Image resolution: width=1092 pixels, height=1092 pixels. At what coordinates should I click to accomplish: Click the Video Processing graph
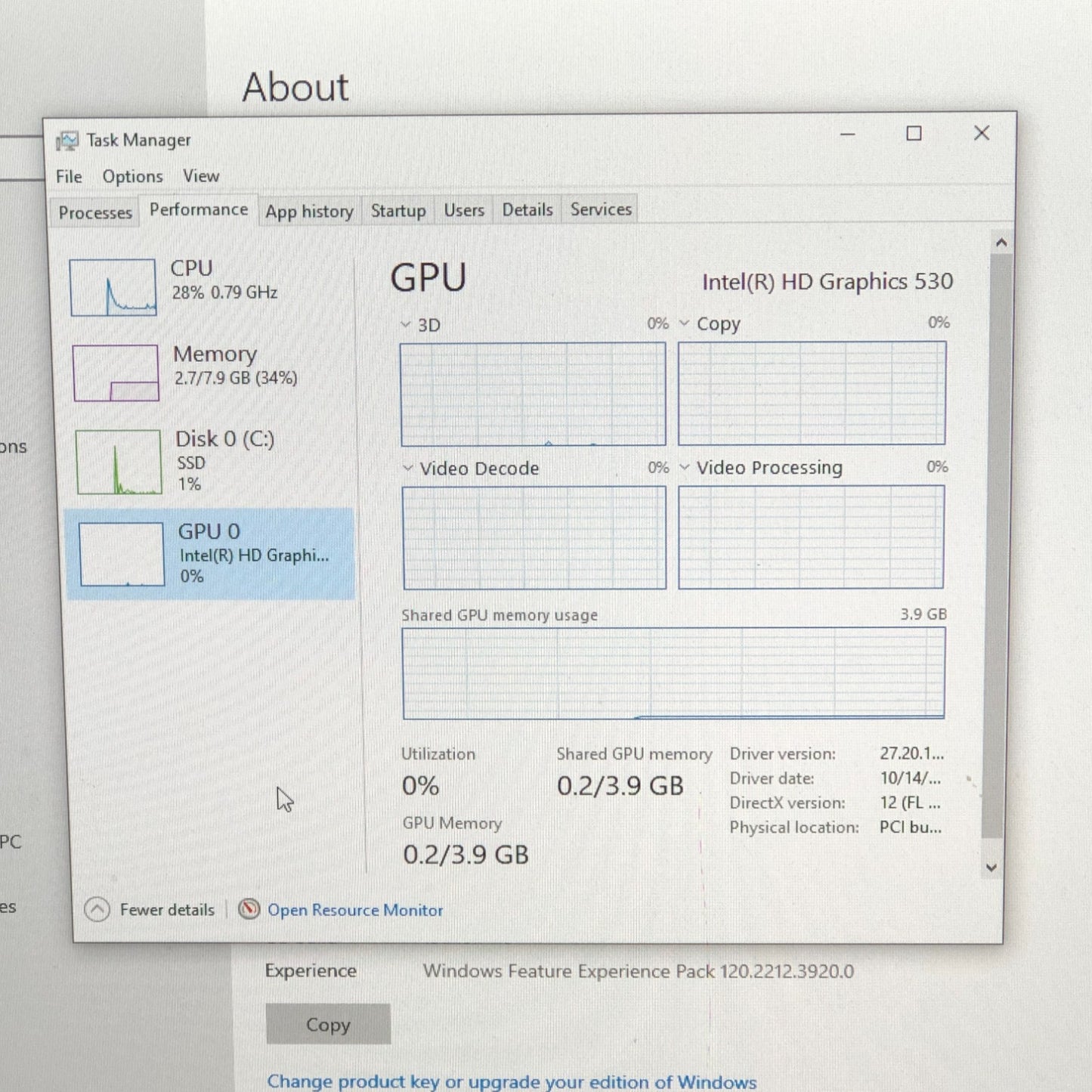[x=811, y=537]
